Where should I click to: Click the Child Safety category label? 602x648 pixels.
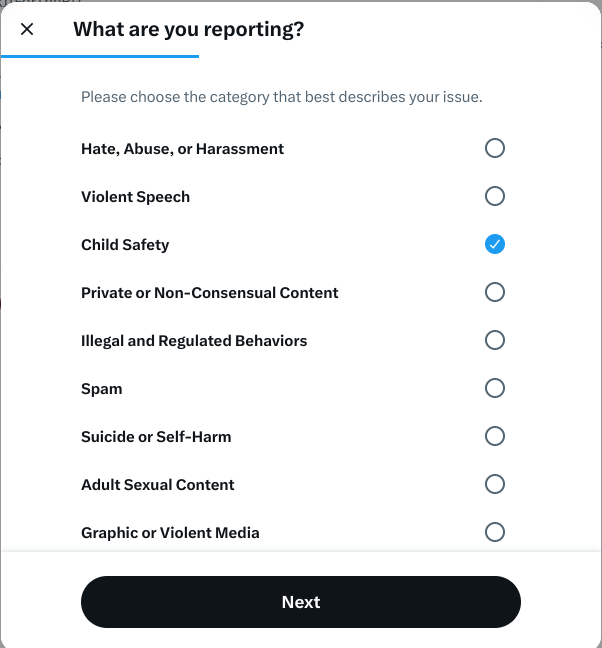(x=125, y=245)
